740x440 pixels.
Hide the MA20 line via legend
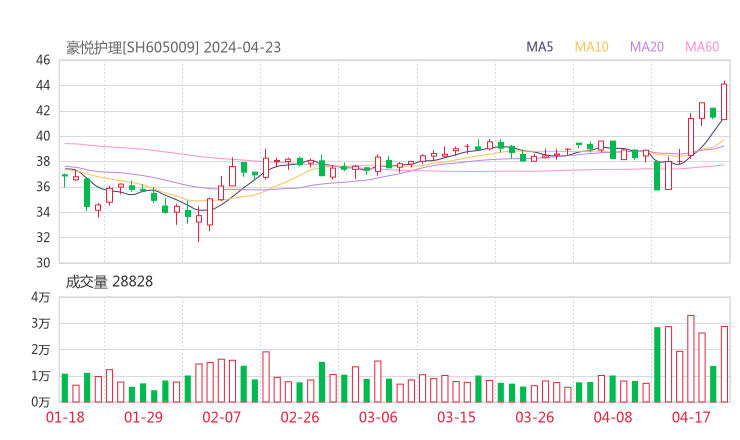tap(647, 47)
